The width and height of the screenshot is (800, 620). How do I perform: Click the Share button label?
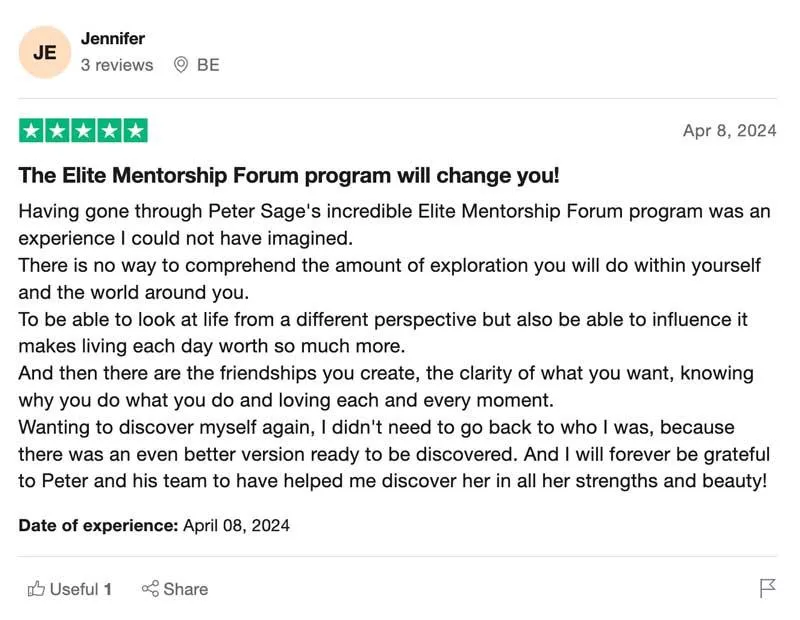coord(186,589)
